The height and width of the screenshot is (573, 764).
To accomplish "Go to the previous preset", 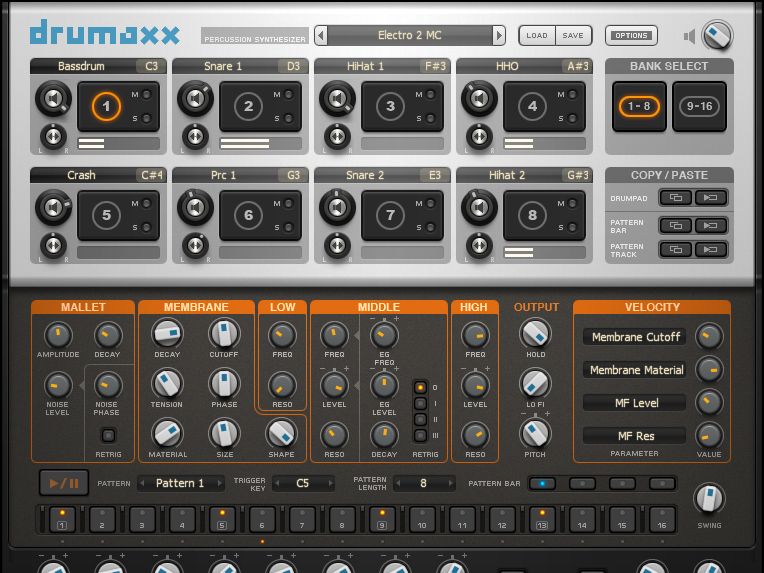I will pyautogui.click(x=321, y=36).
